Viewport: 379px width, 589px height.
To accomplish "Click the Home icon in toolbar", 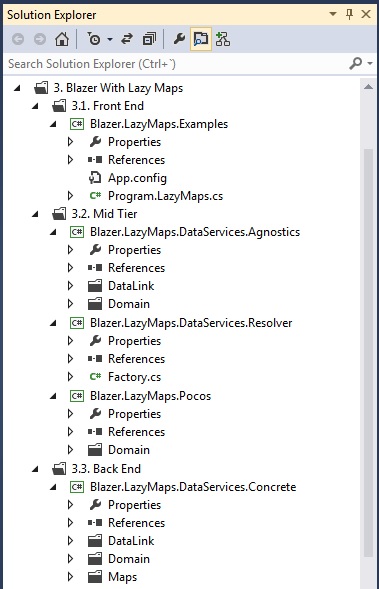I will (x=62, y=39).
